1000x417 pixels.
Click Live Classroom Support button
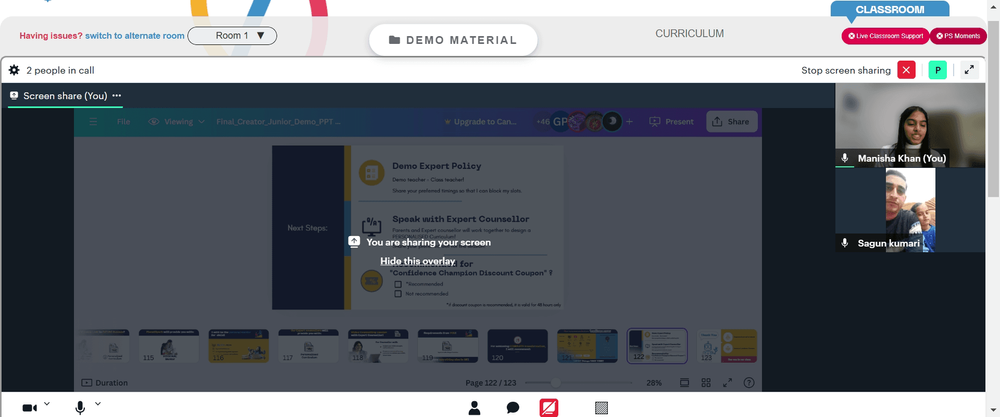pos(885,36)
